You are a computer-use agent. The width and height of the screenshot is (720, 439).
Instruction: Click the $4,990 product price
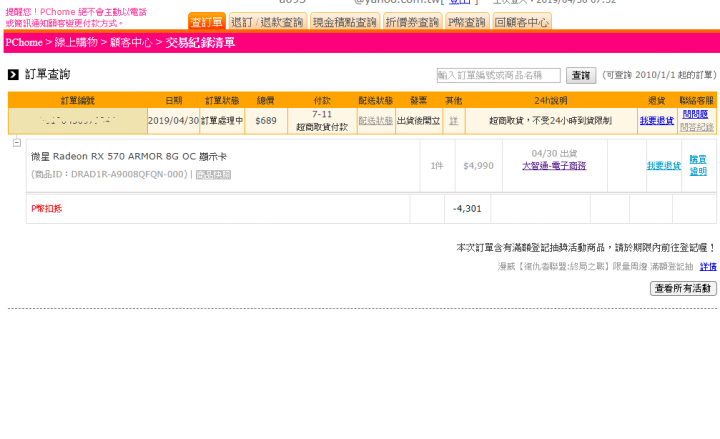pos(478,166)
